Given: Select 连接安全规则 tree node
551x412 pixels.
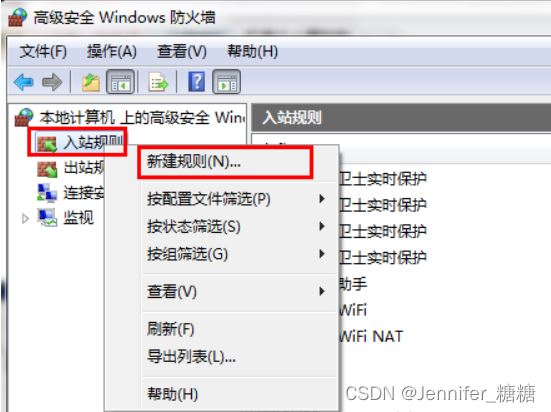Looking at the screenshot, I should 71,193.
